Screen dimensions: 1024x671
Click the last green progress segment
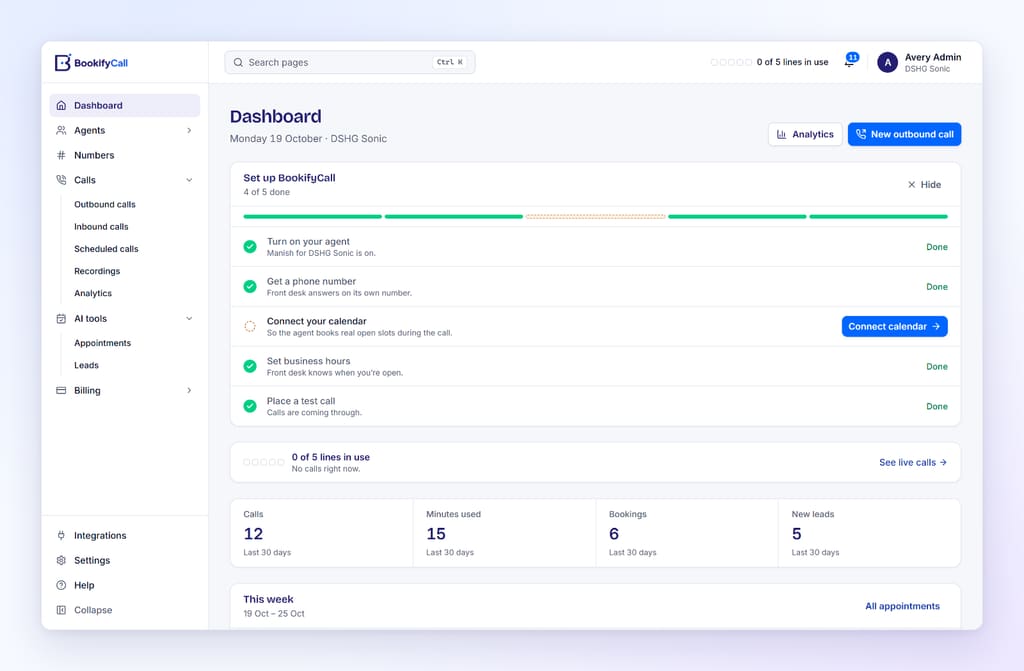pos(878,216)
